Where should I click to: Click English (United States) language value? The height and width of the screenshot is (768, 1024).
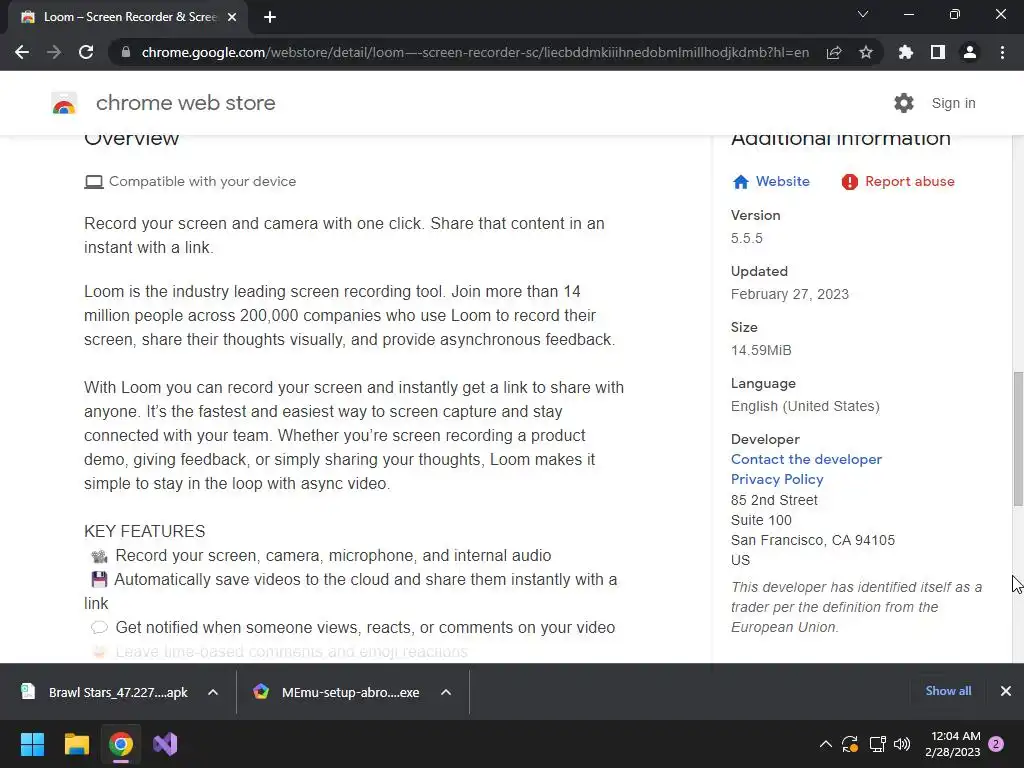pyautogui.click(x=805, y=406)
